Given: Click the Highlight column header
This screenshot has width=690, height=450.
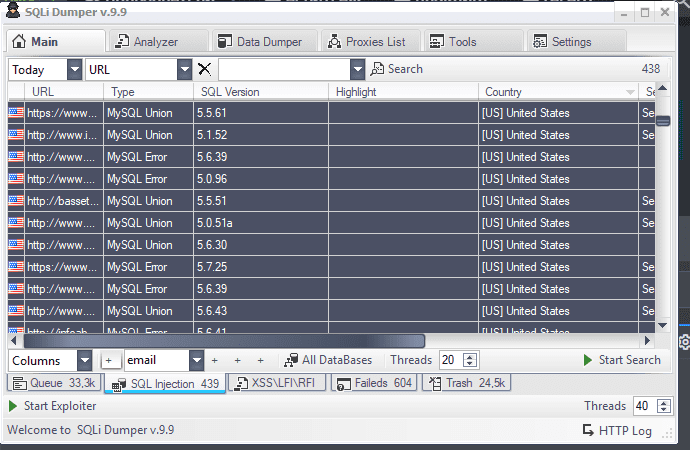Looking at the screenshot, I should pyautogui.click(x=403, y=92).
